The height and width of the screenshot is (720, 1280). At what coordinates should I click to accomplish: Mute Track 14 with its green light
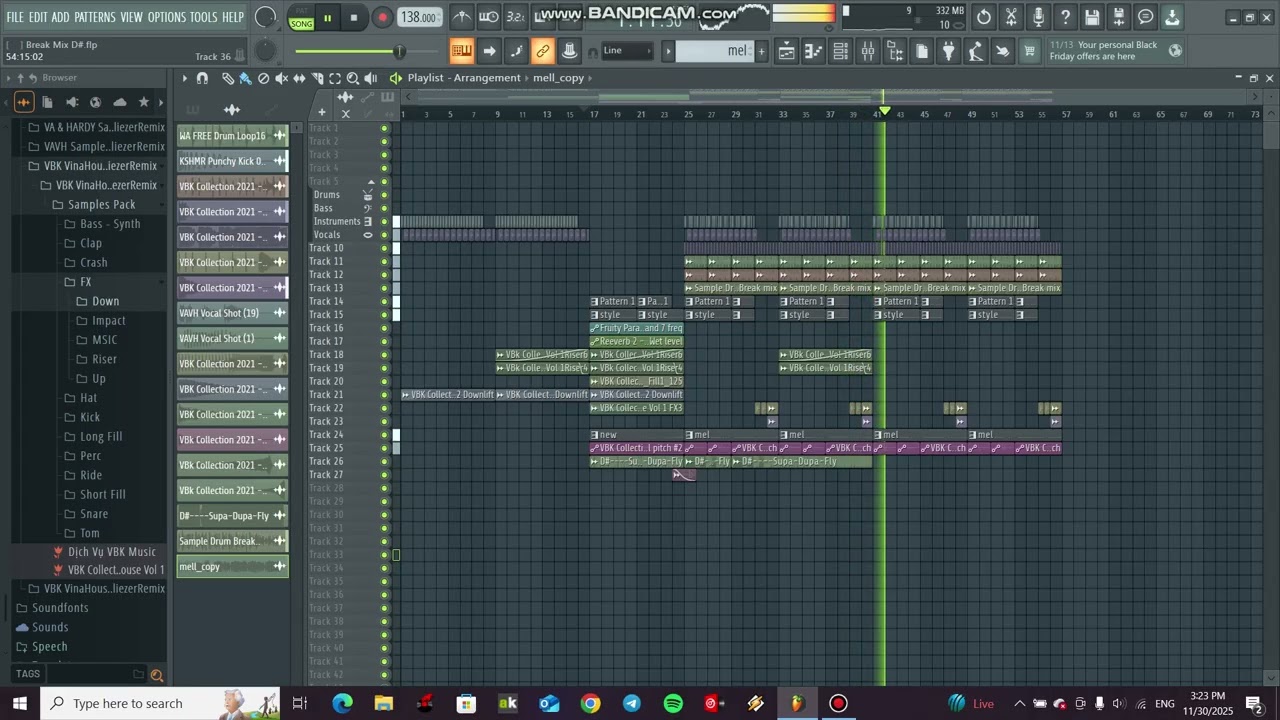[384, 301]
